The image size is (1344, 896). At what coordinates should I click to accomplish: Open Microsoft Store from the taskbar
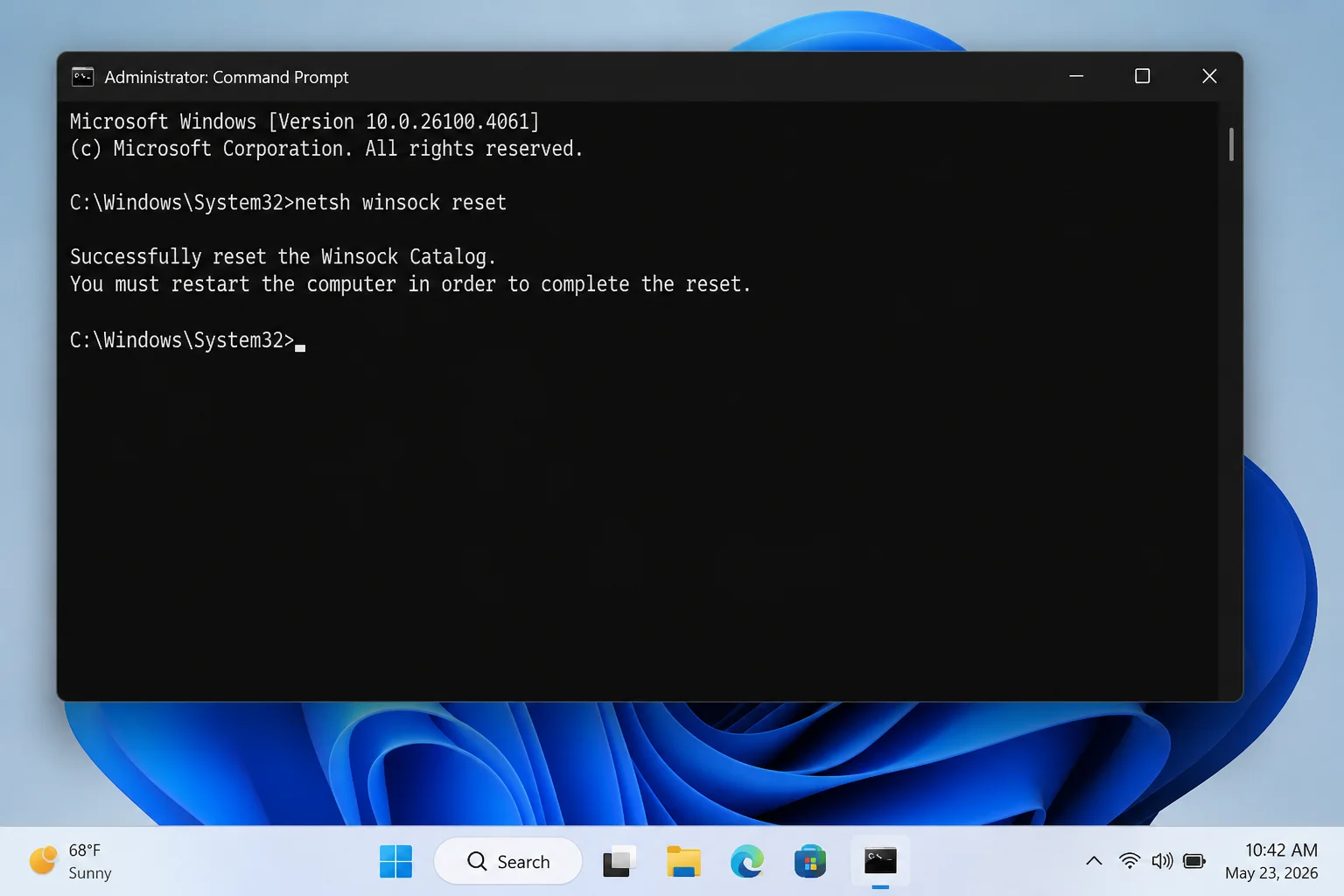[810, 862]
